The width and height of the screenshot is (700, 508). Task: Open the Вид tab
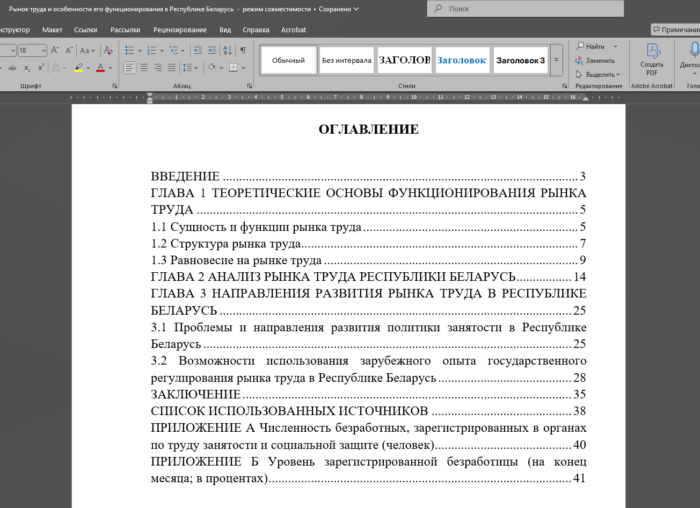coord(225,30)
